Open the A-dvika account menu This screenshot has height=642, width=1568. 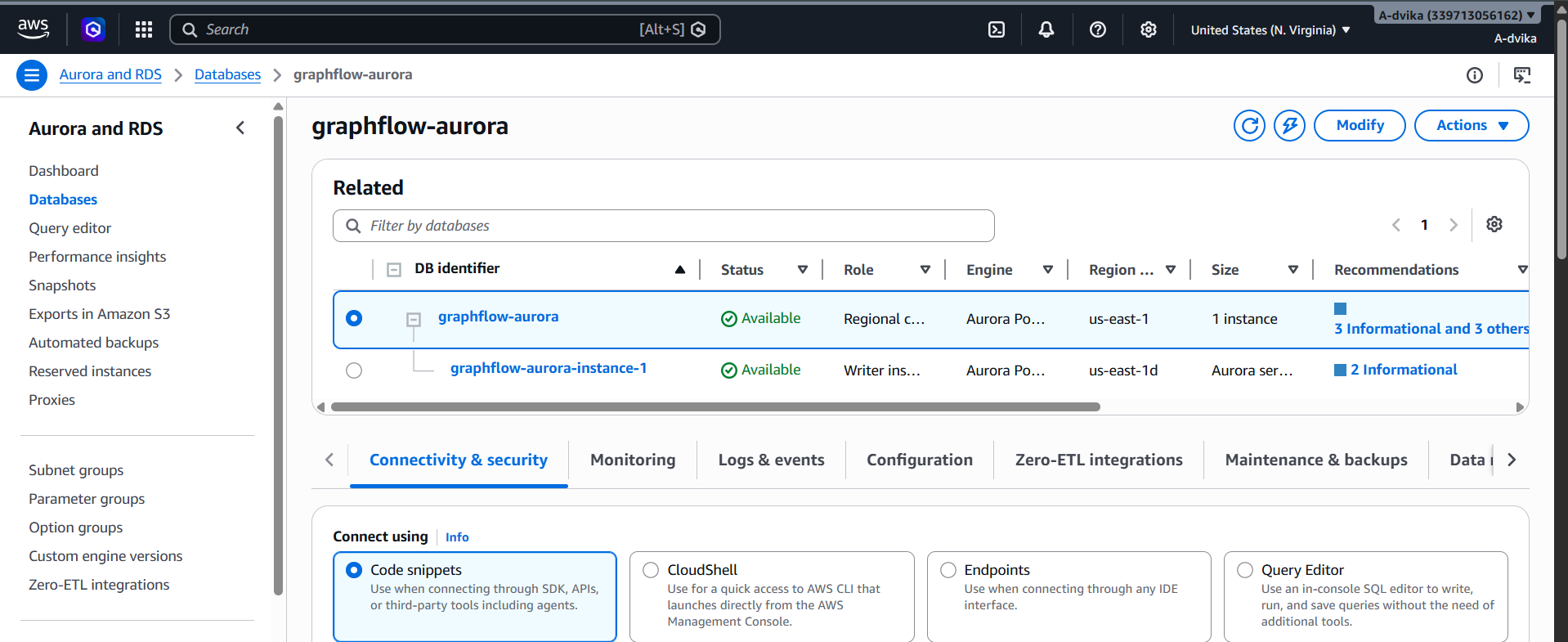tap(1457, 15)
